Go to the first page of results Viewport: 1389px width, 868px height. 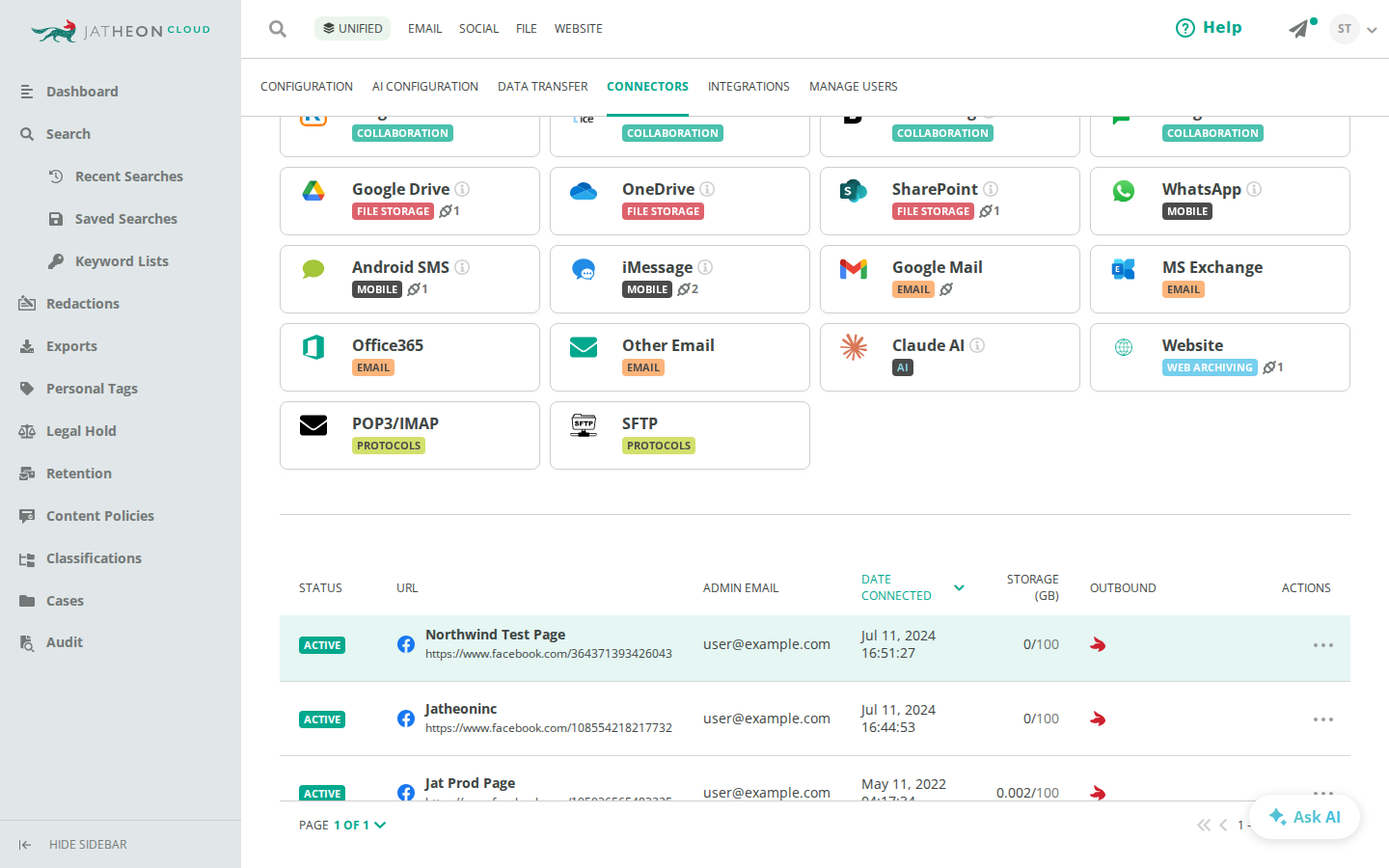[x=1204, y=826]
